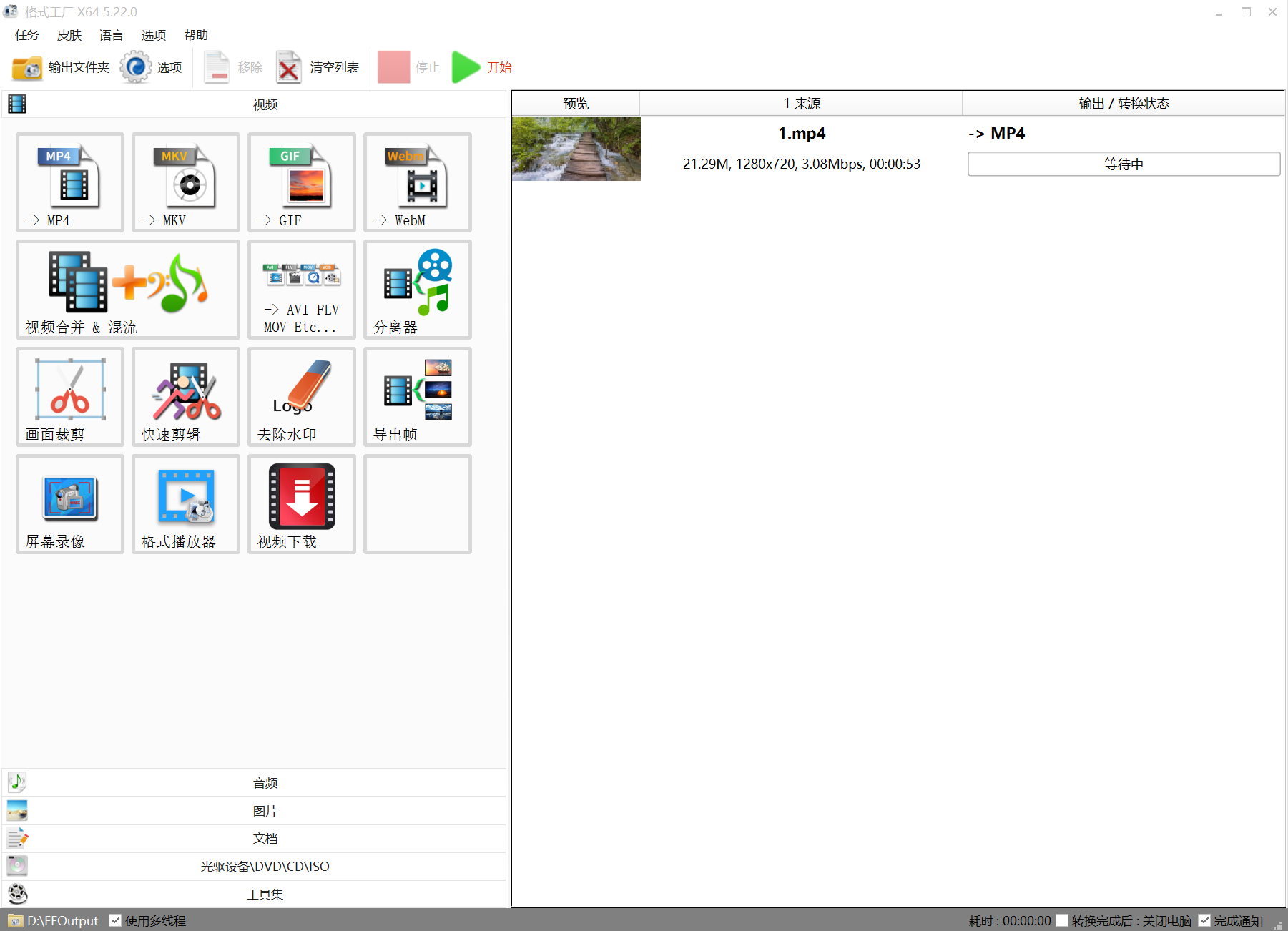Image resolution: width=1288 pixels, height=931 pixels.
Task: Launch the 分离器 splitter tool
Action: 418,290
